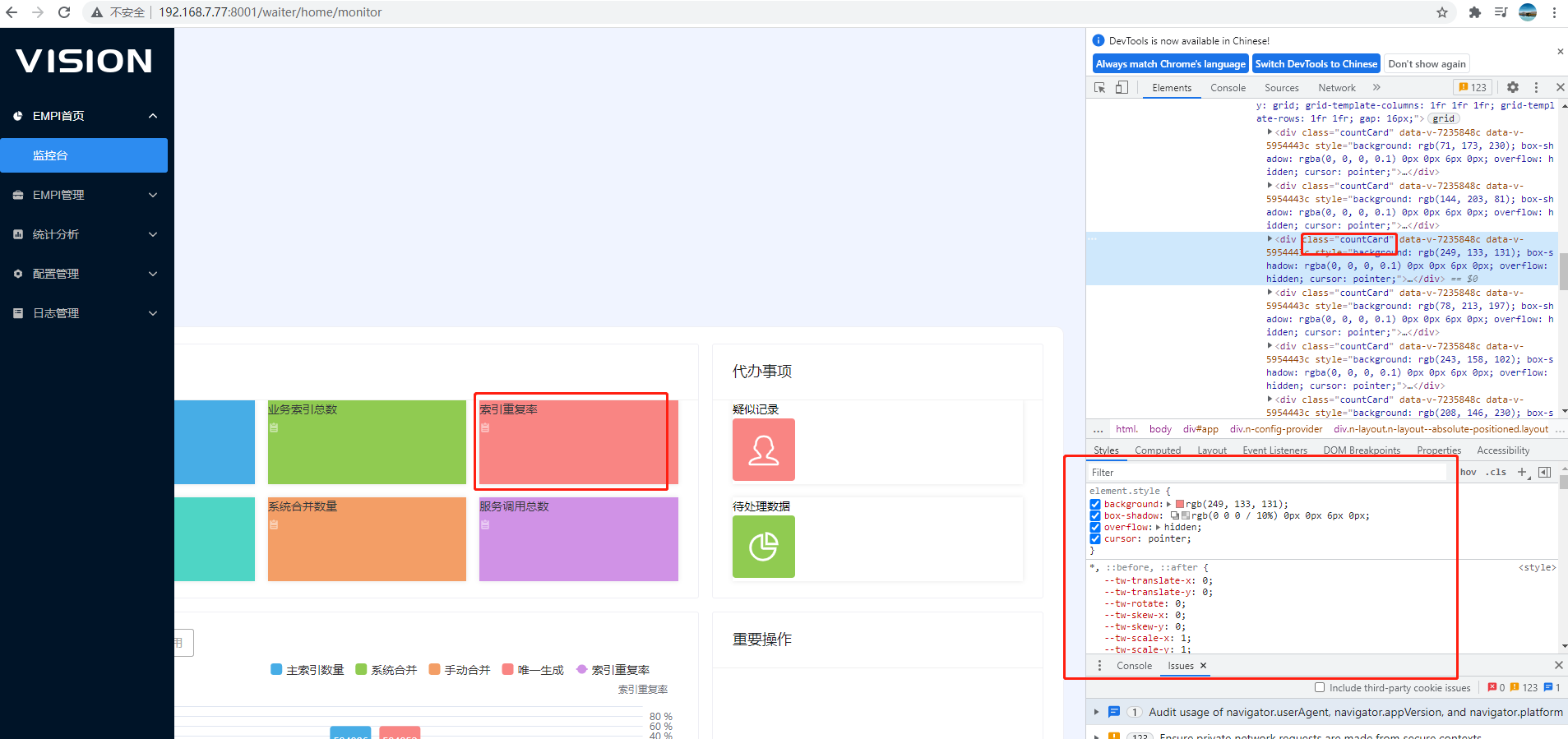Open the Computed styles tab

point(1158,450)
